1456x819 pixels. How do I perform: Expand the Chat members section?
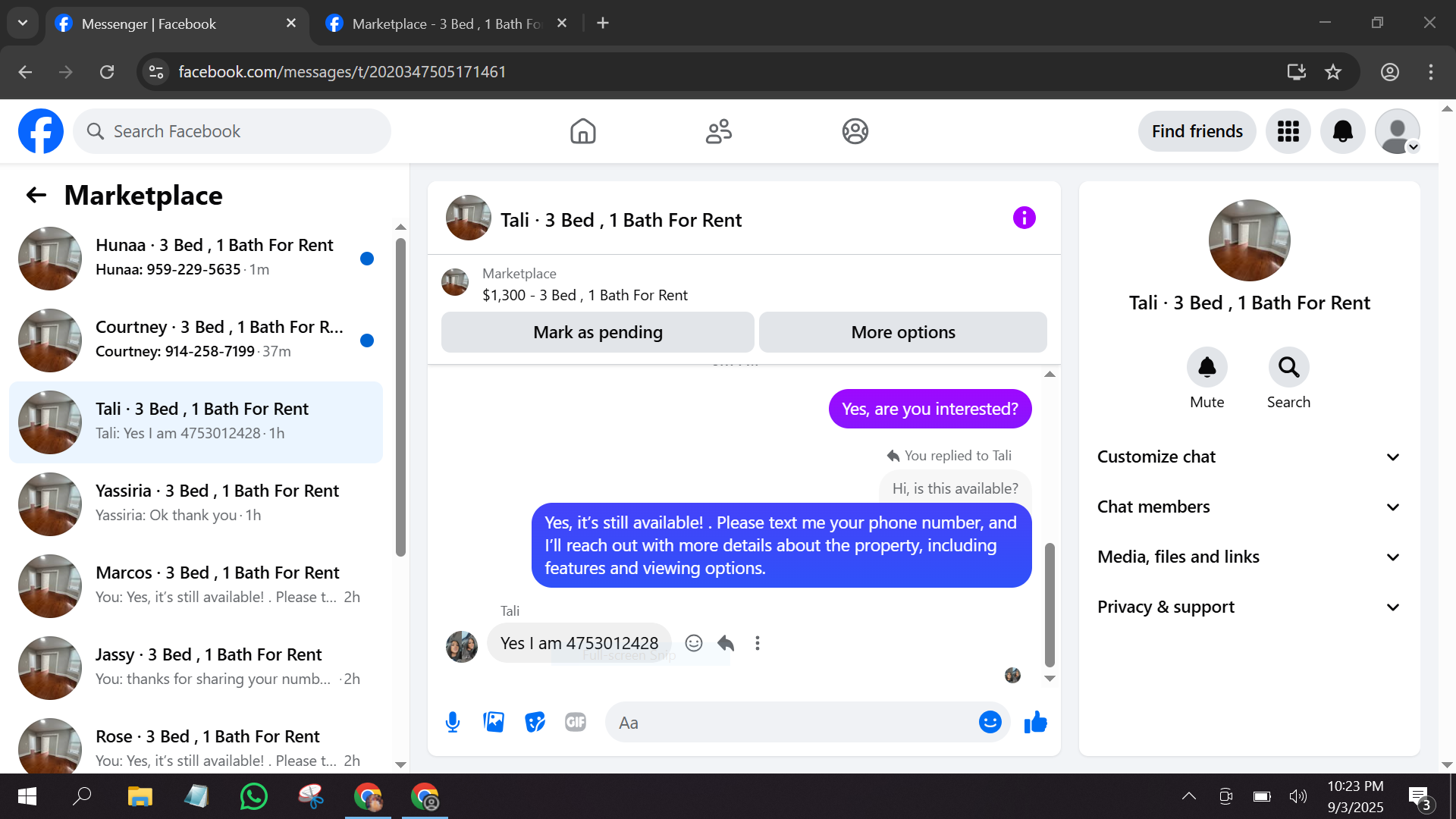point(1249,507)
